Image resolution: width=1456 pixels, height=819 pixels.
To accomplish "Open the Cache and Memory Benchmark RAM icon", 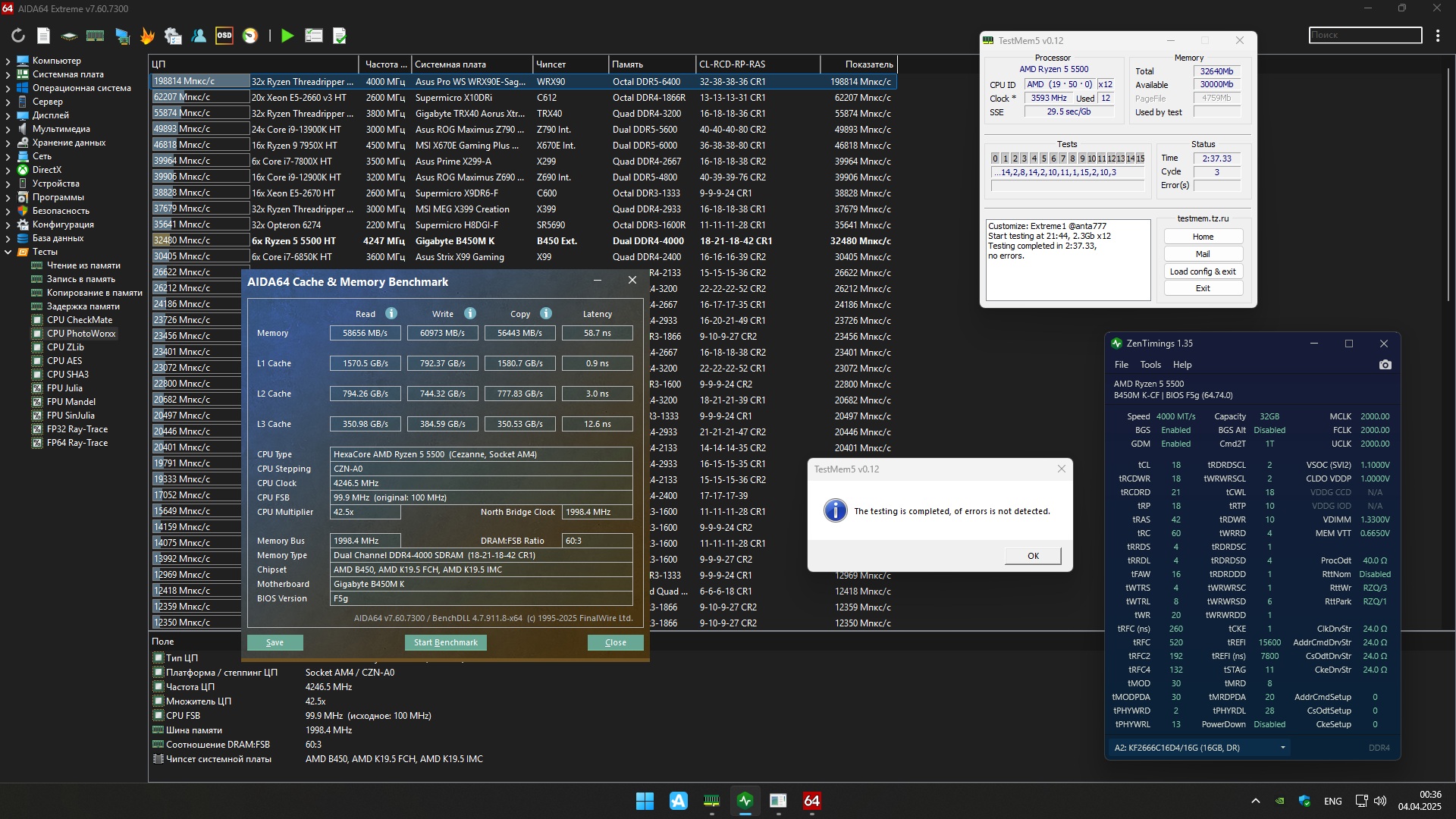I will tap(95, 36).
